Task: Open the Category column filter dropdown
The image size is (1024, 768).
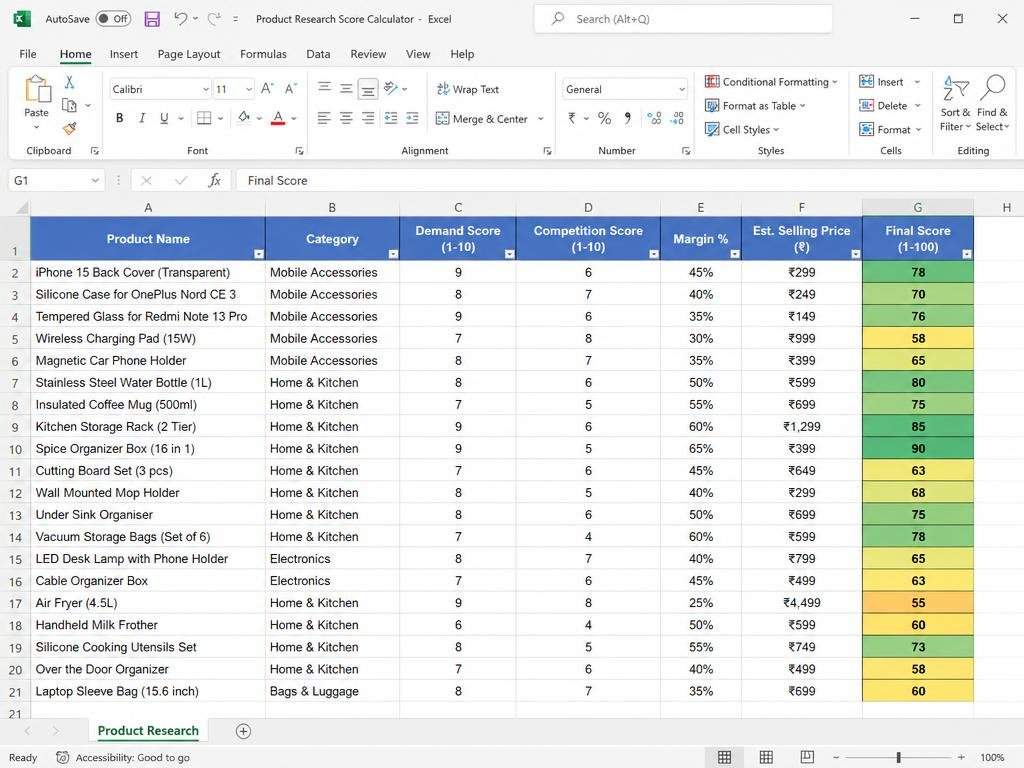Action: [x=392, y=254]
